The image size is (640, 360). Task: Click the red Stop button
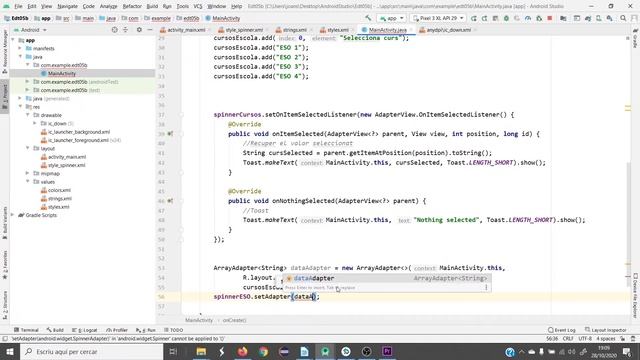[550, 18]
